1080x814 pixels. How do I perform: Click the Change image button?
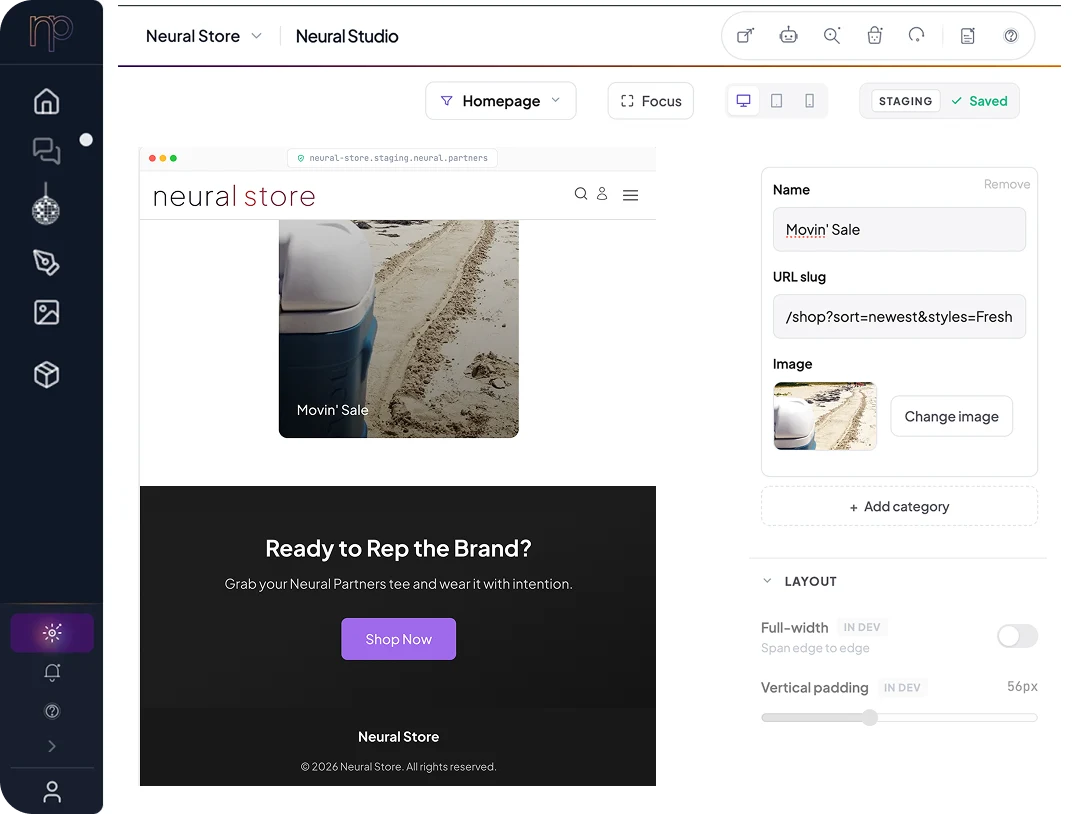click(x=951, y=416)
